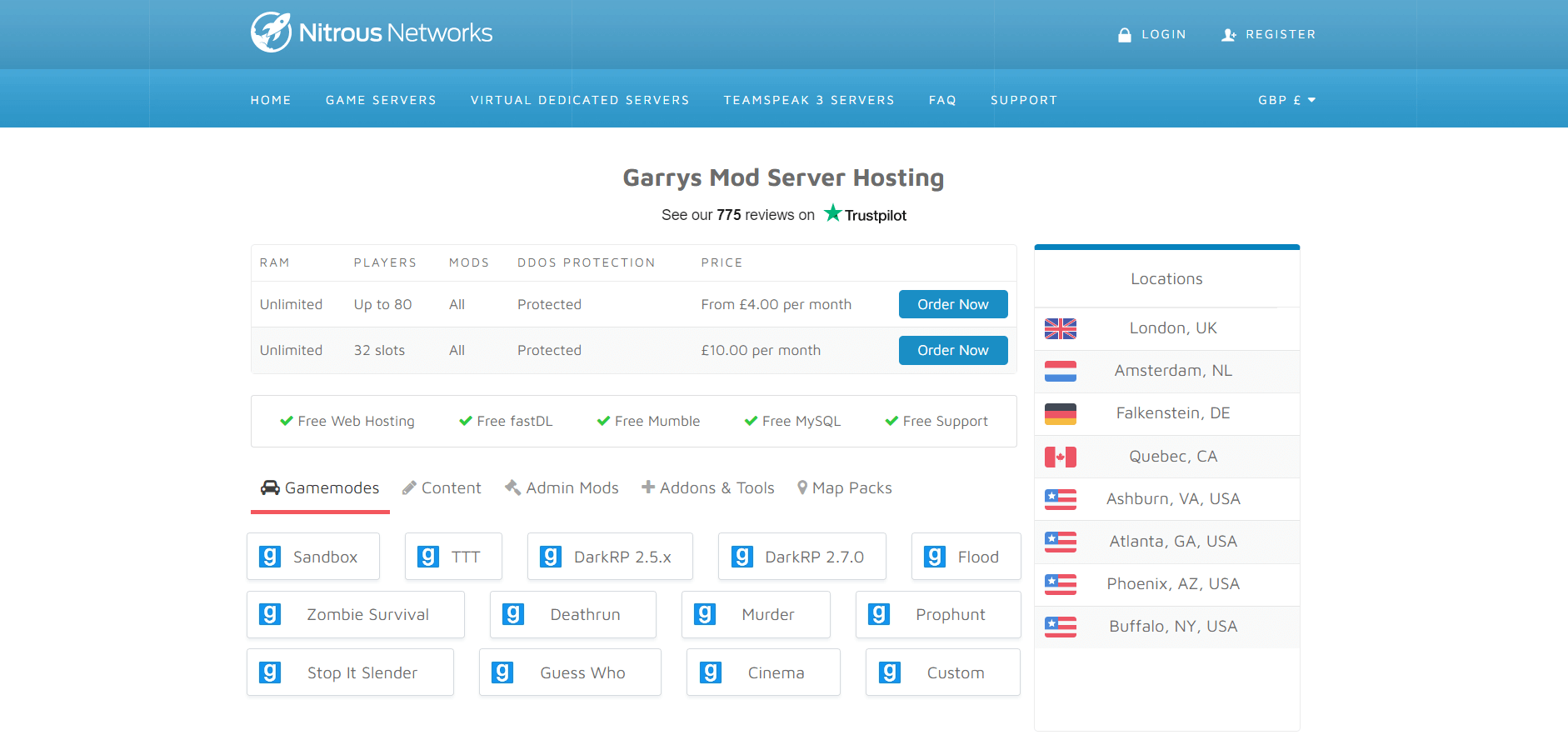Click the Garry's Mod icon on Custom

point(890,672)
